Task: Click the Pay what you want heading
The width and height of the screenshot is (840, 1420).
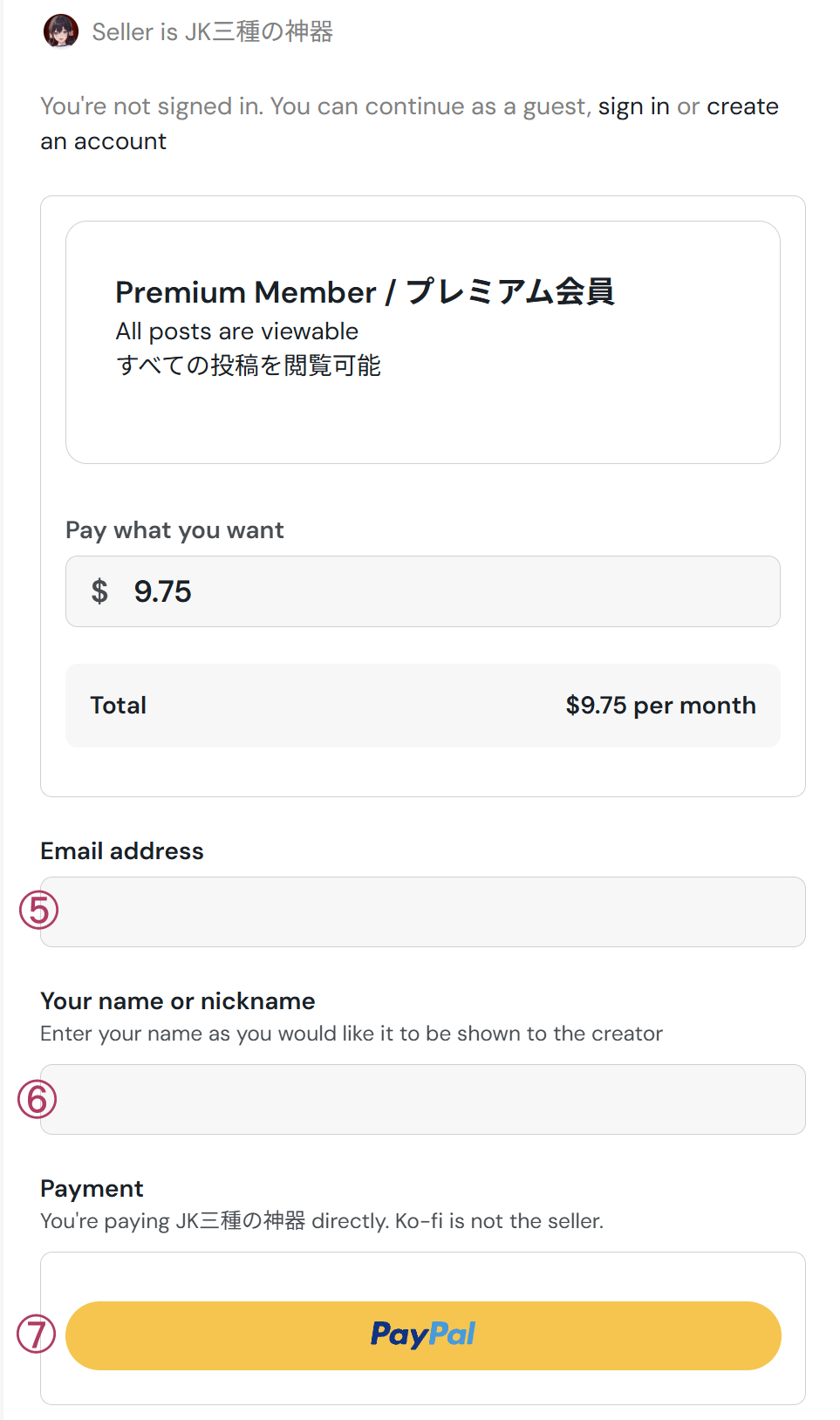Action: (x=174, y=529)
